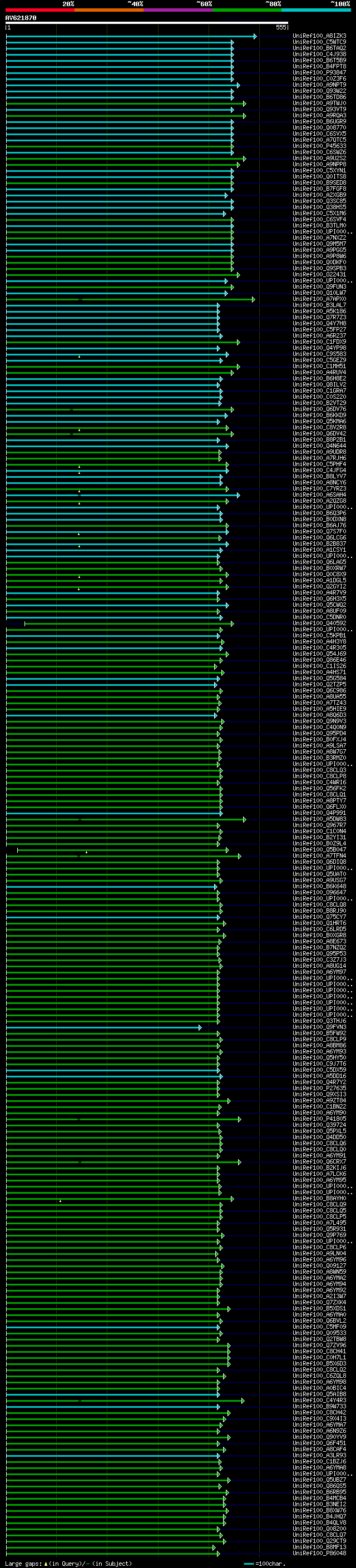Click the query end position 555
Screen dimensions: 356x1568
[281, 27]
